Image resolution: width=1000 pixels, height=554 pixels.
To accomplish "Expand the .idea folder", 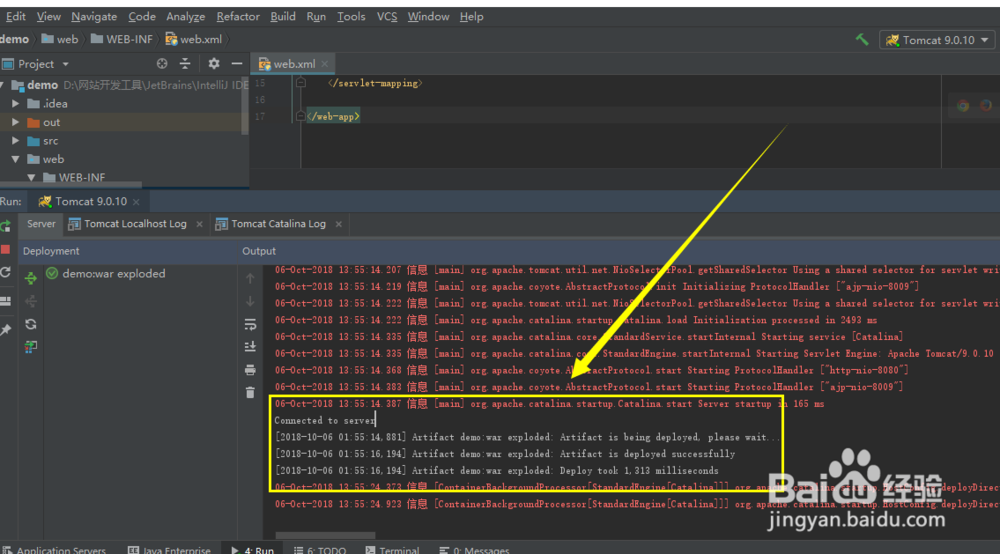I will click(x=15, y=103).
